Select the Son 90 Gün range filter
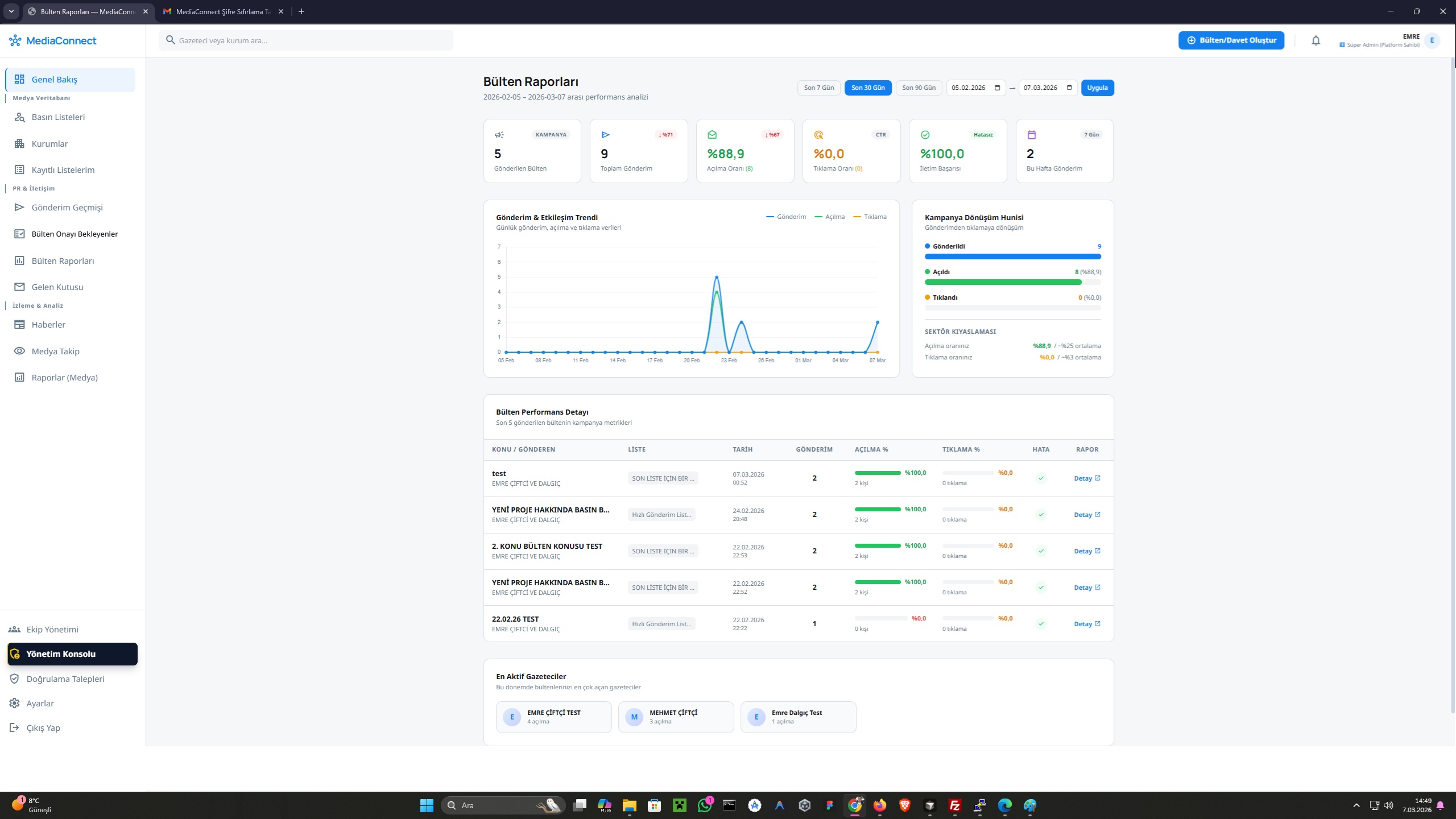The width and height of the screenshot is (1456, 819). [x=919, y=88]
